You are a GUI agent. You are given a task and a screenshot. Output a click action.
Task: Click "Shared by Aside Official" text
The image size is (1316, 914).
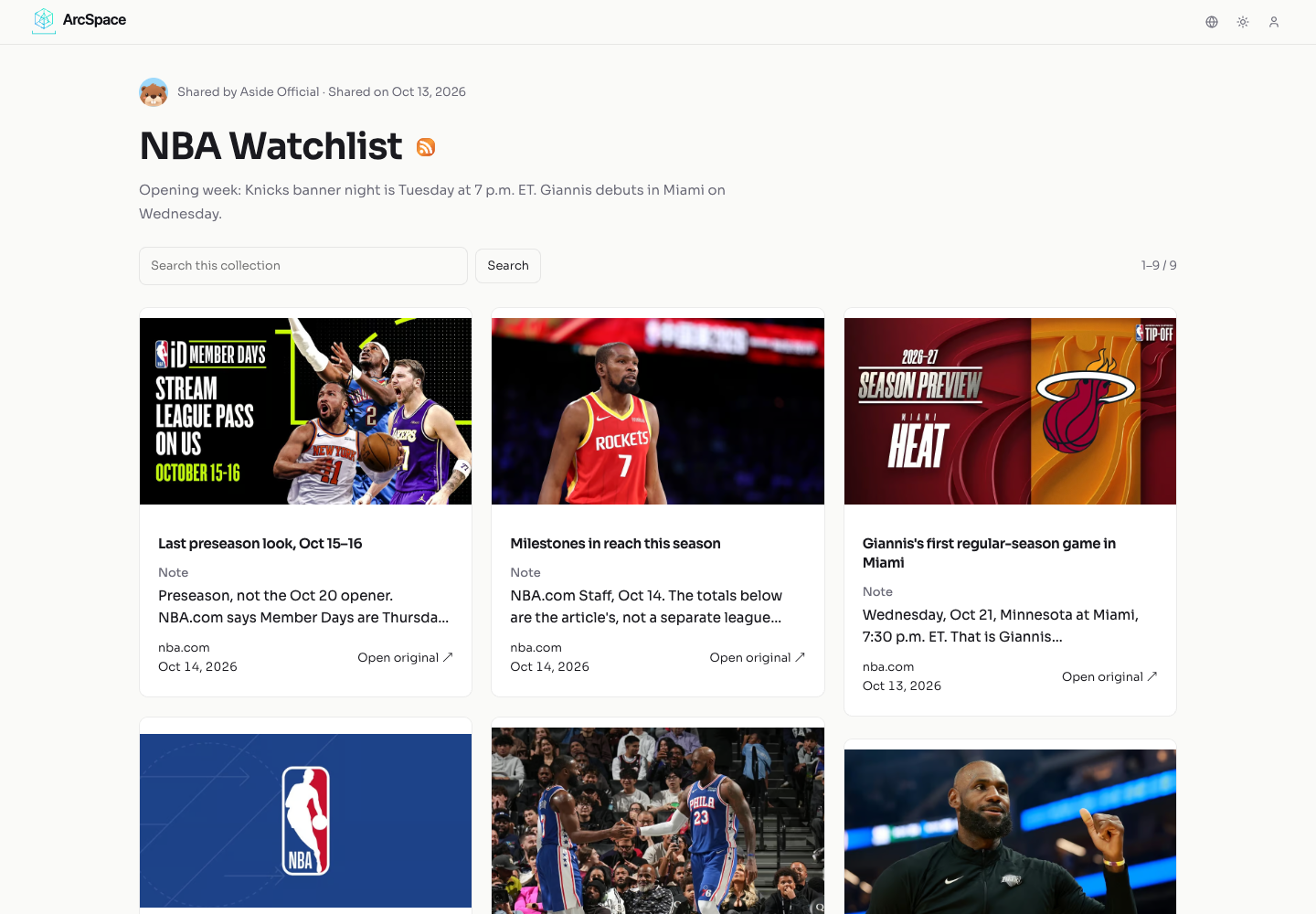coord(249,92)
